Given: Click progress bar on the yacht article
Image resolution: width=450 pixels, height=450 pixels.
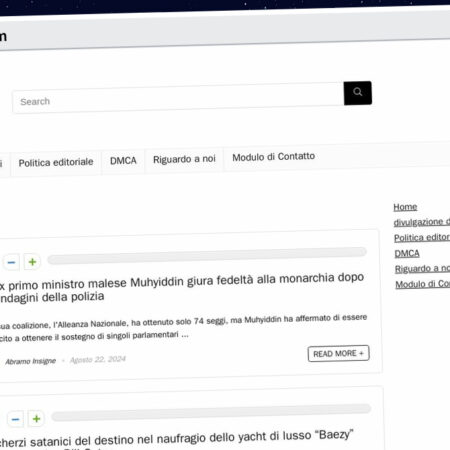Looking at the screenshot, I should 211,413.
